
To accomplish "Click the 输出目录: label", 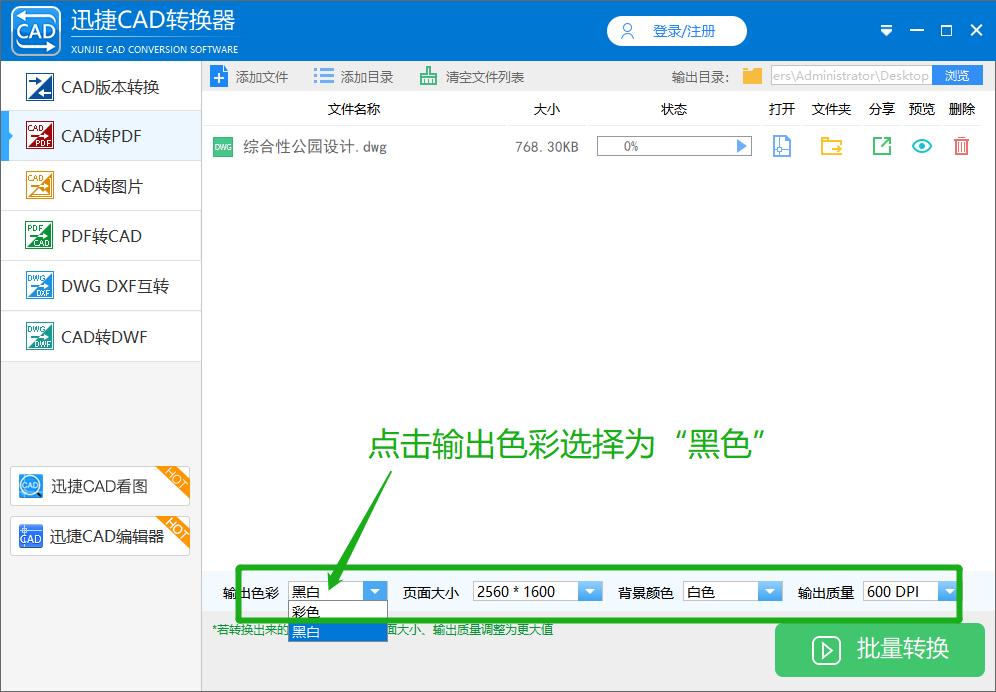I will click(x=701, y=78).
